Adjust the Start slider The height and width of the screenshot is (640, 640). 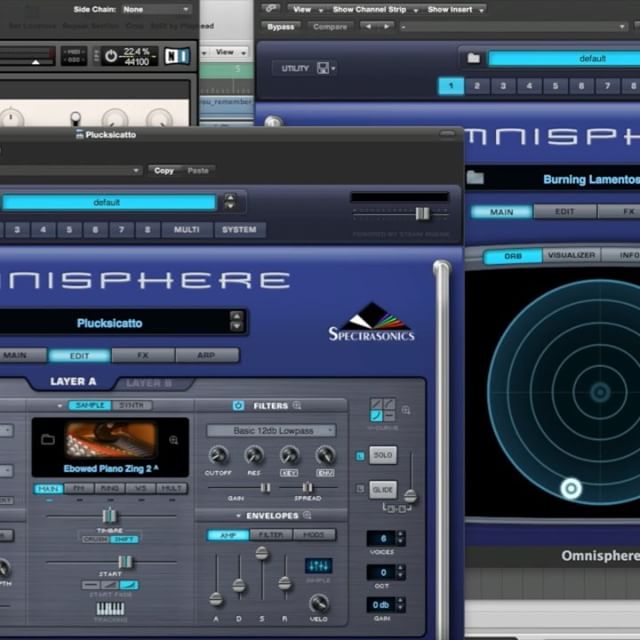[125, 562]
